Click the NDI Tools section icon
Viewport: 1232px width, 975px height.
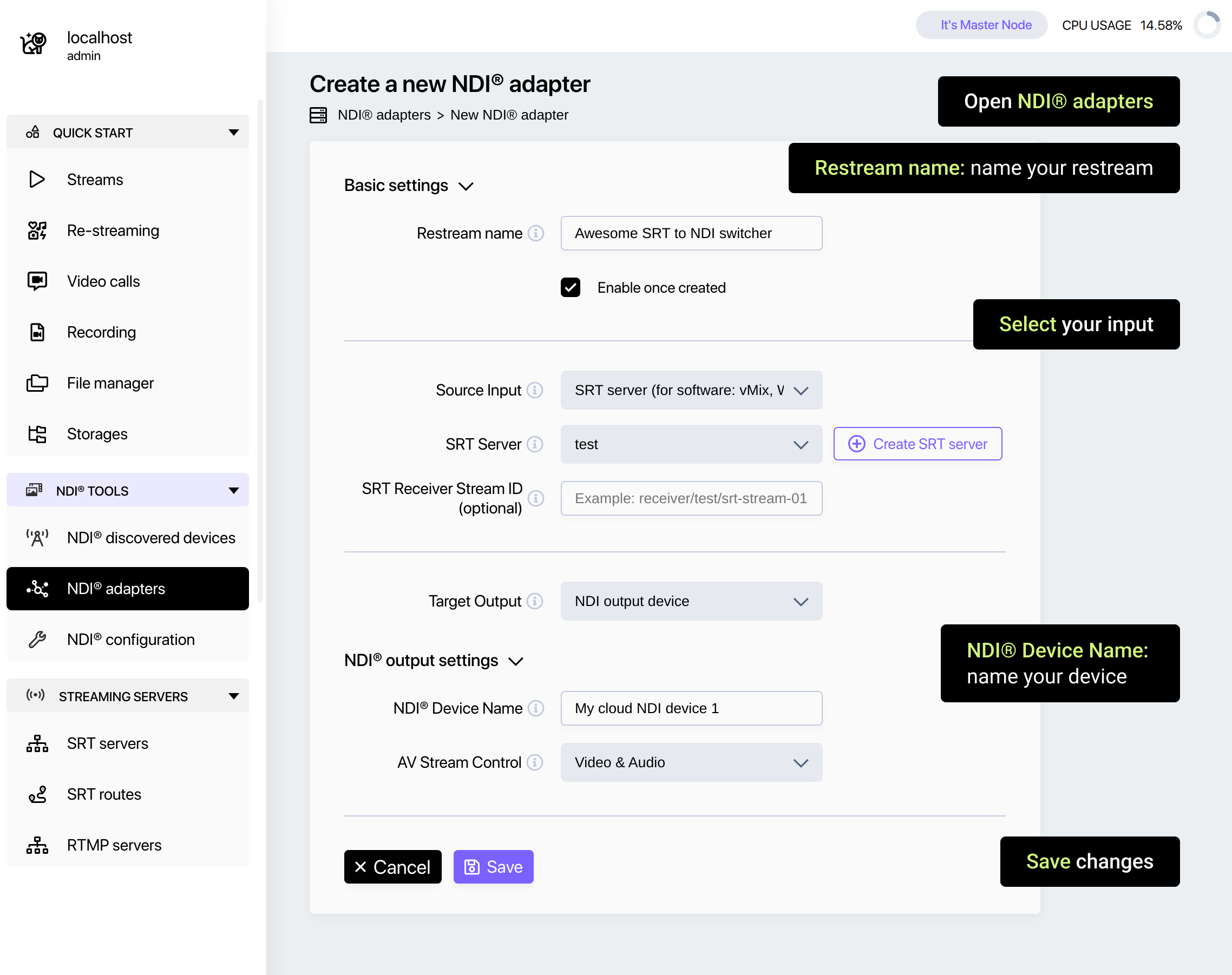[x=34, y=490]
